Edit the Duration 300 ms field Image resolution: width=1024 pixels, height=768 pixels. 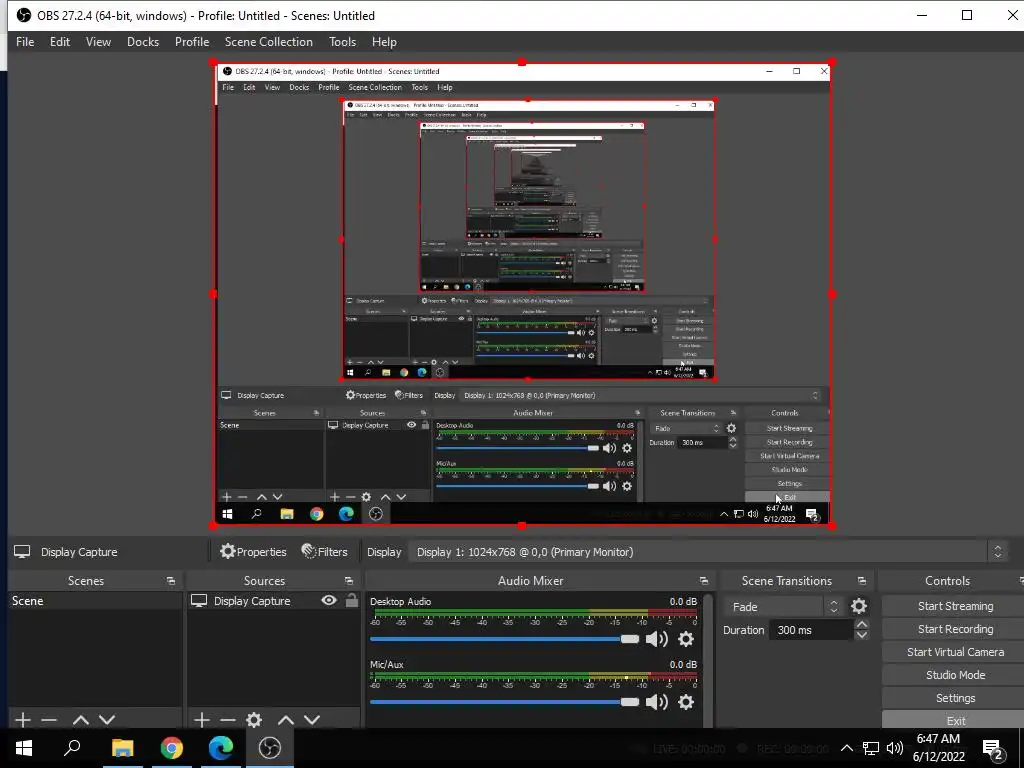tap(812, 630)
